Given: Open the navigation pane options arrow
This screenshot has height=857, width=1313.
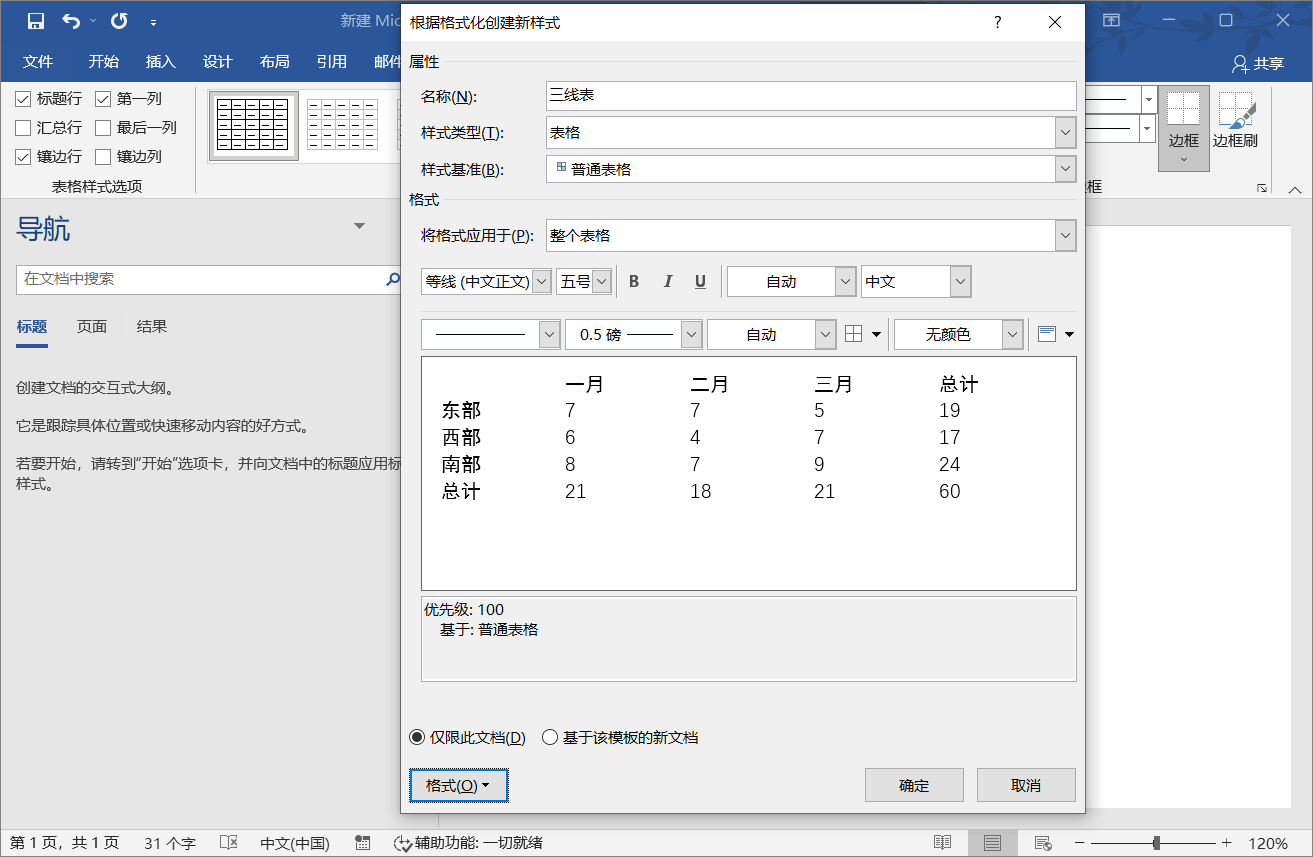Looking at the screenshot, I should 360,226.
